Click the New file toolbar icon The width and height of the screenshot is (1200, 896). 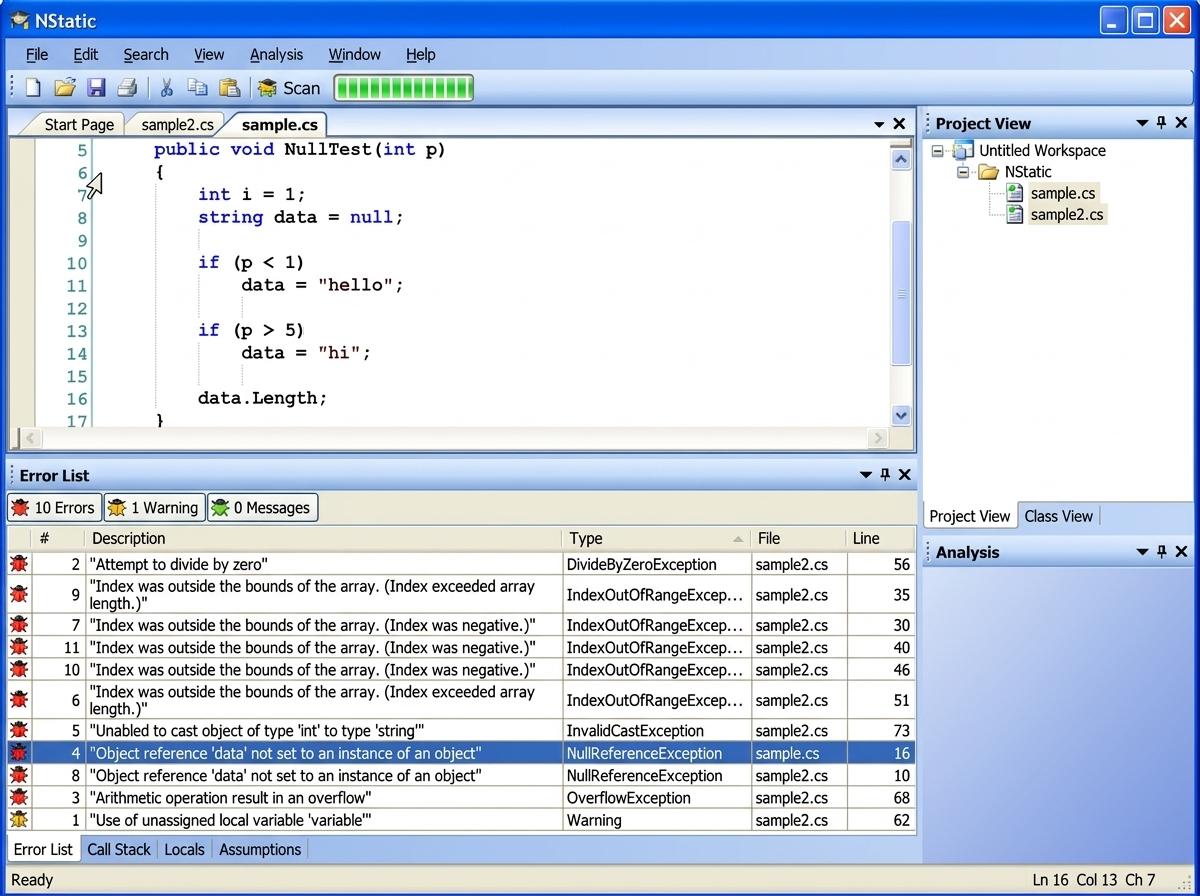point(33,88)
